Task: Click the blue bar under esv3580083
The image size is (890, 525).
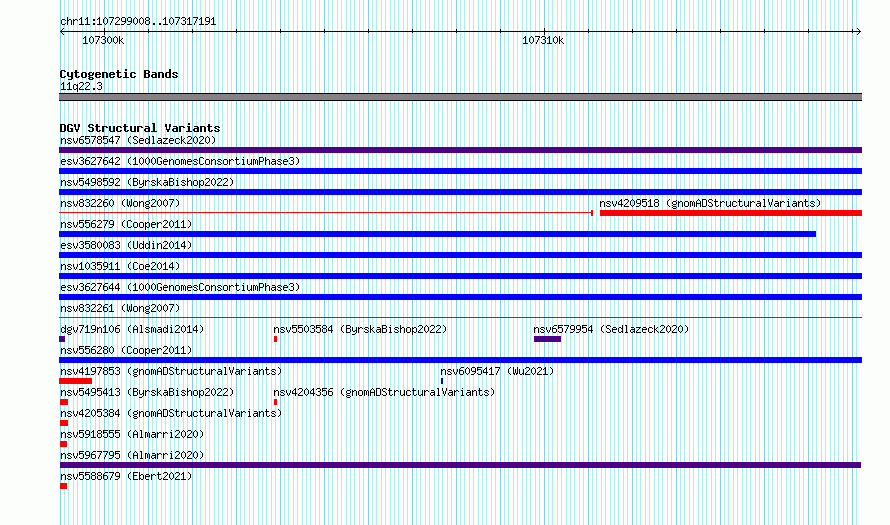Action: 460,255
